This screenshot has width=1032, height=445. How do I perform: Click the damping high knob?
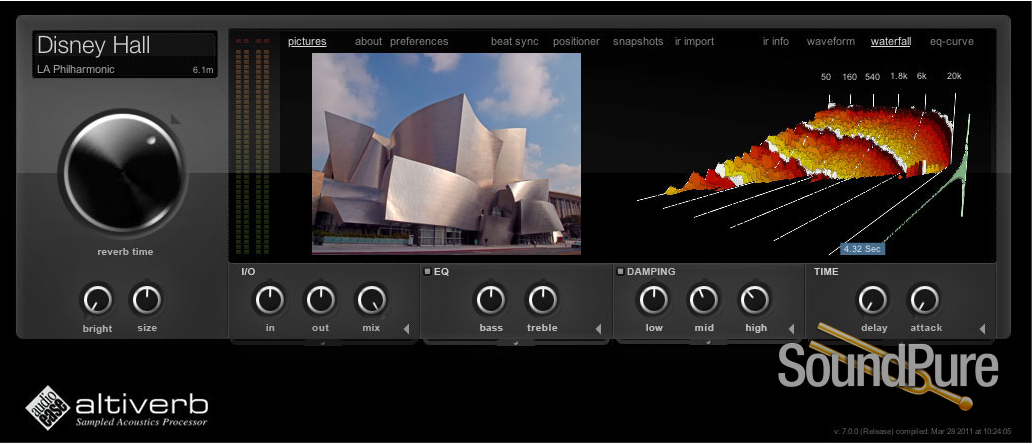coord(754,300)
